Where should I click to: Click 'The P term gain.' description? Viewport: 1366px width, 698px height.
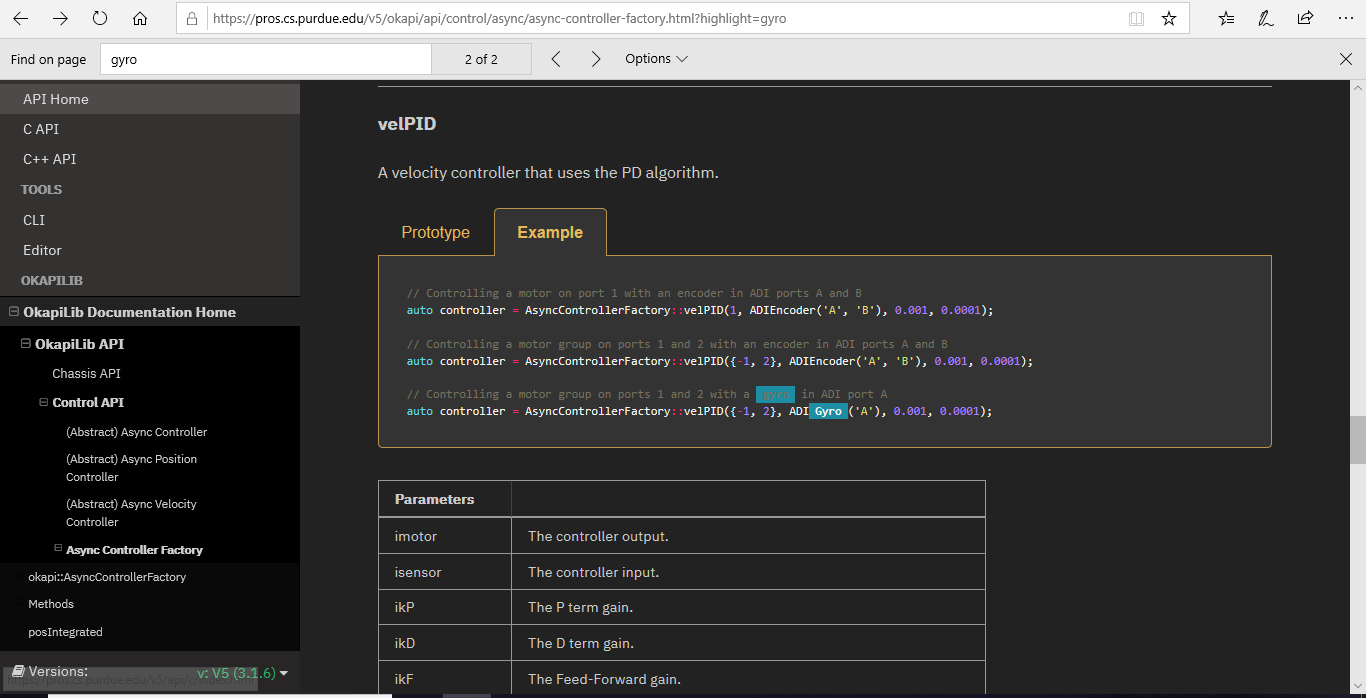[x=580, y=607]
